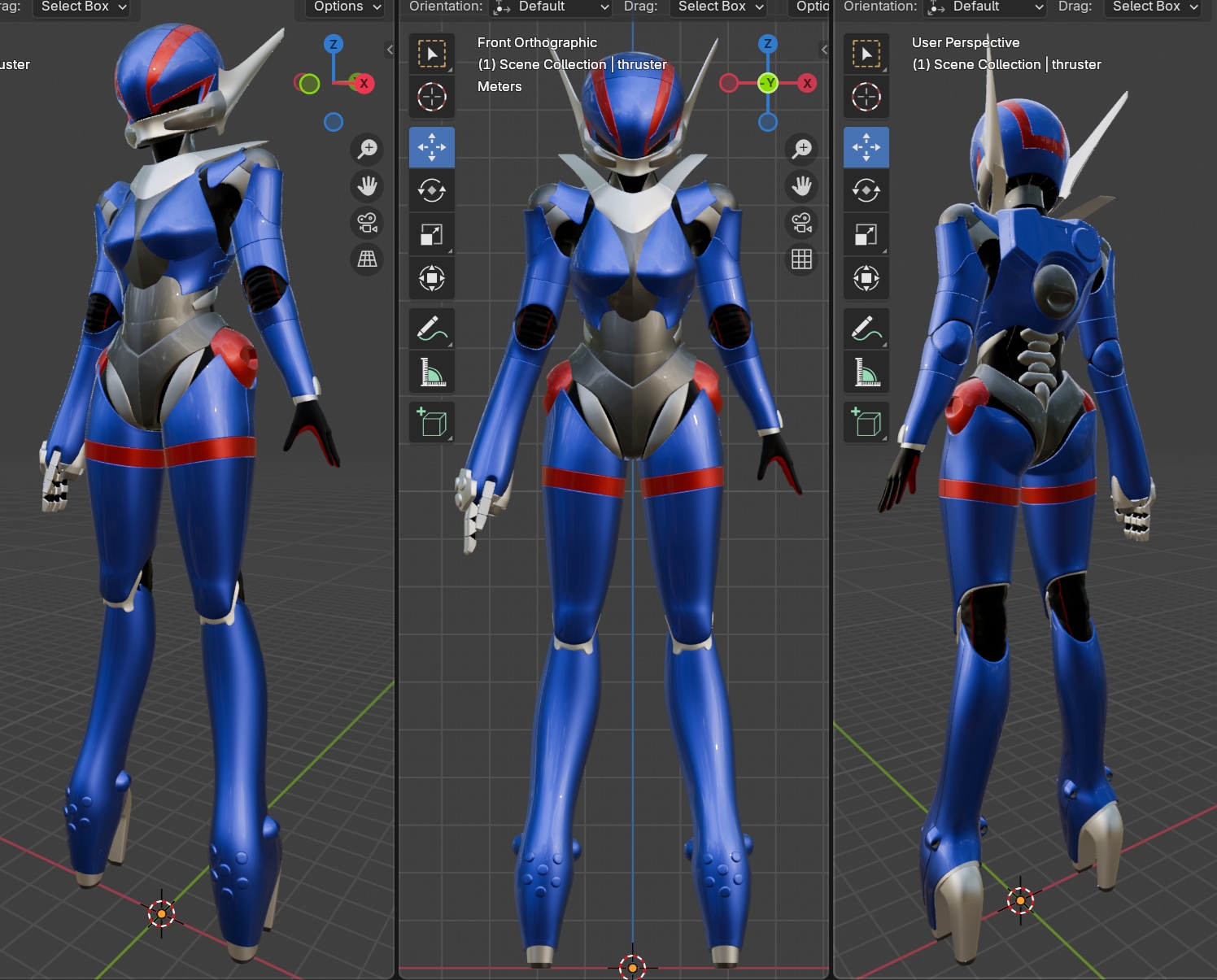1217x980 pixels.
Task: Click Scene Collection thruster text in middle viewport
Action: tap(572, 64)
